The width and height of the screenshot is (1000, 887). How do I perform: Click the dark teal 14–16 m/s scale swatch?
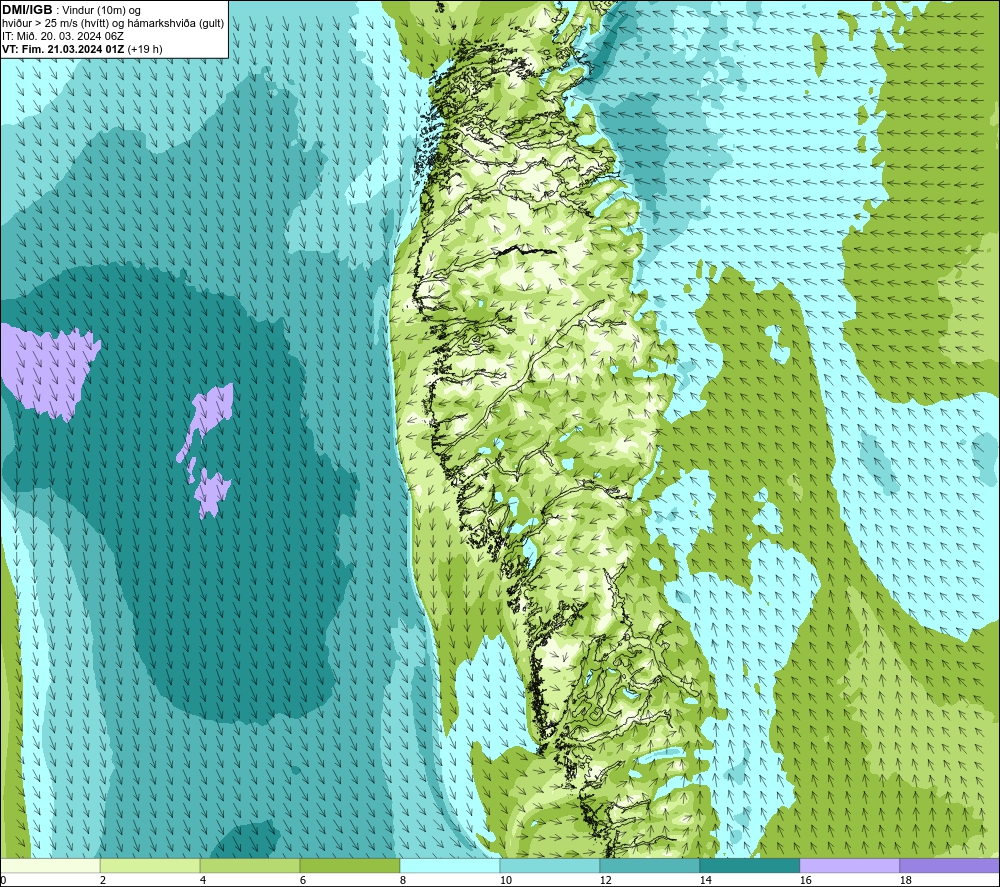(x=749, y=865)
